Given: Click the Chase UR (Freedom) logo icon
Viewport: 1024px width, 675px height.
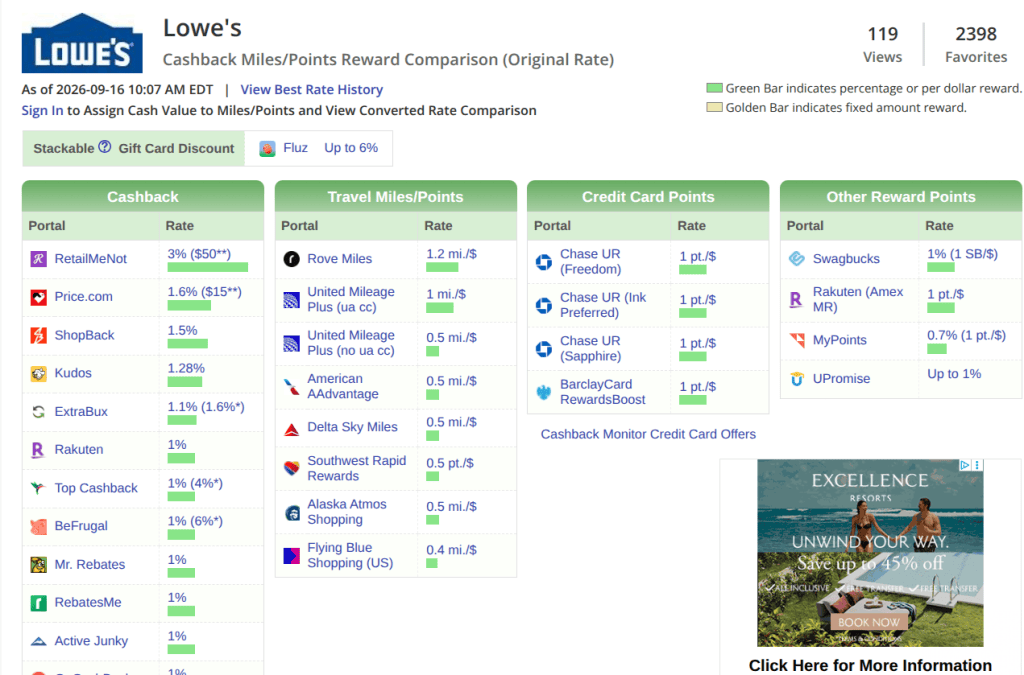Looking at the screenshot, I should click(543, 262).
